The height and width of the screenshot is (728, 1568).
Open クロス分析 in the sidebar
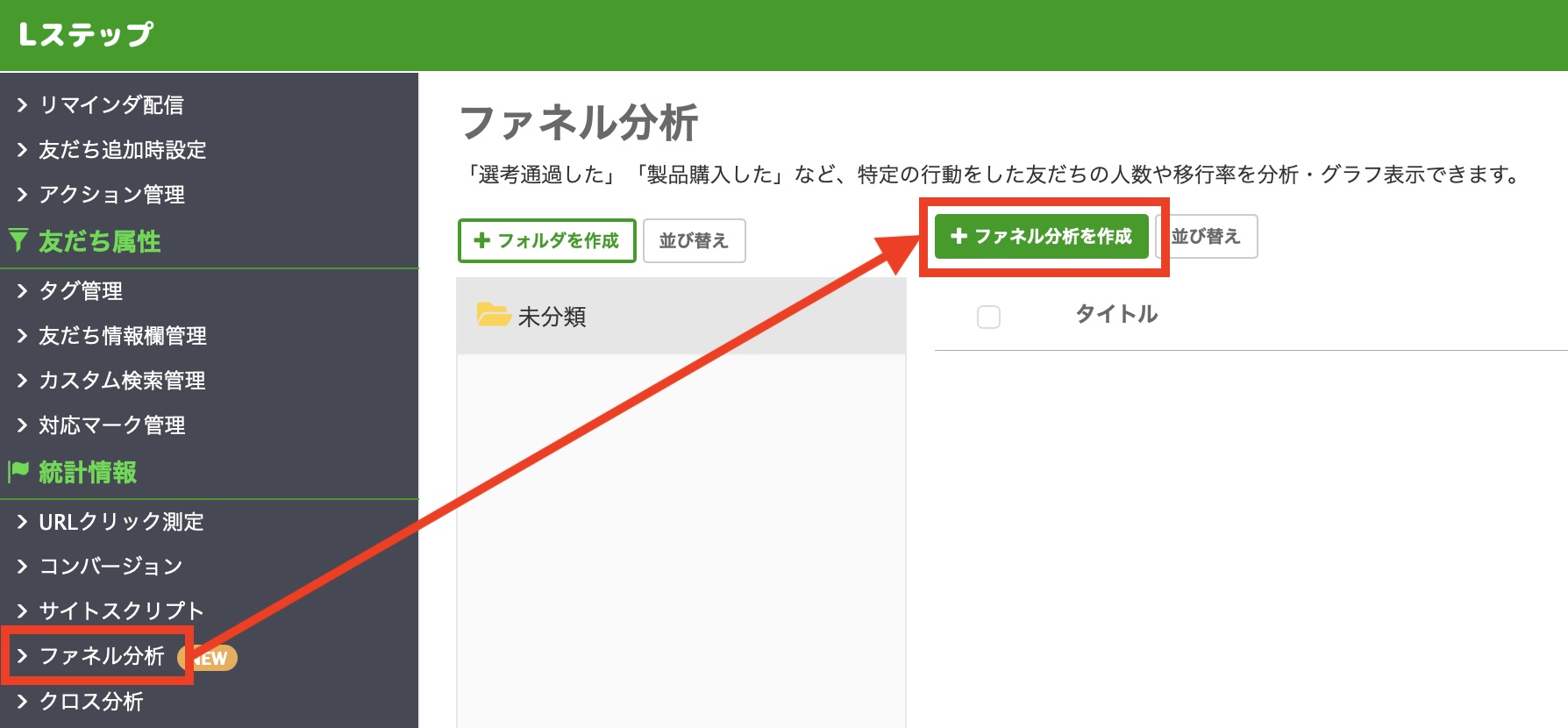pos(91,702)
